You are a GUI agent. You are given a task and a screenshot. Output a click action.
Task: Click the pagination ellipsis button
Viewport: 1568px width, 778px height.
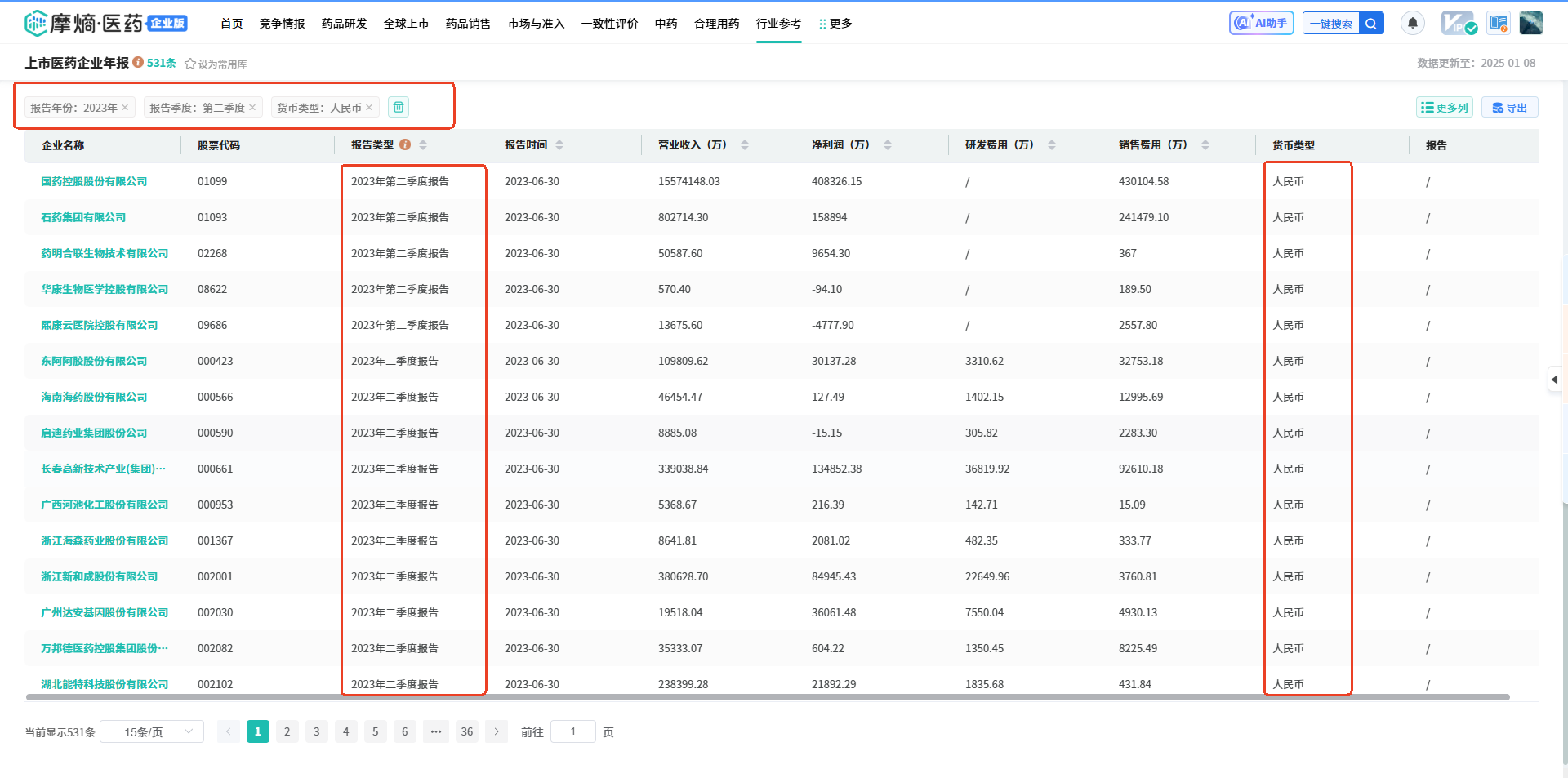tap(436, 731)
